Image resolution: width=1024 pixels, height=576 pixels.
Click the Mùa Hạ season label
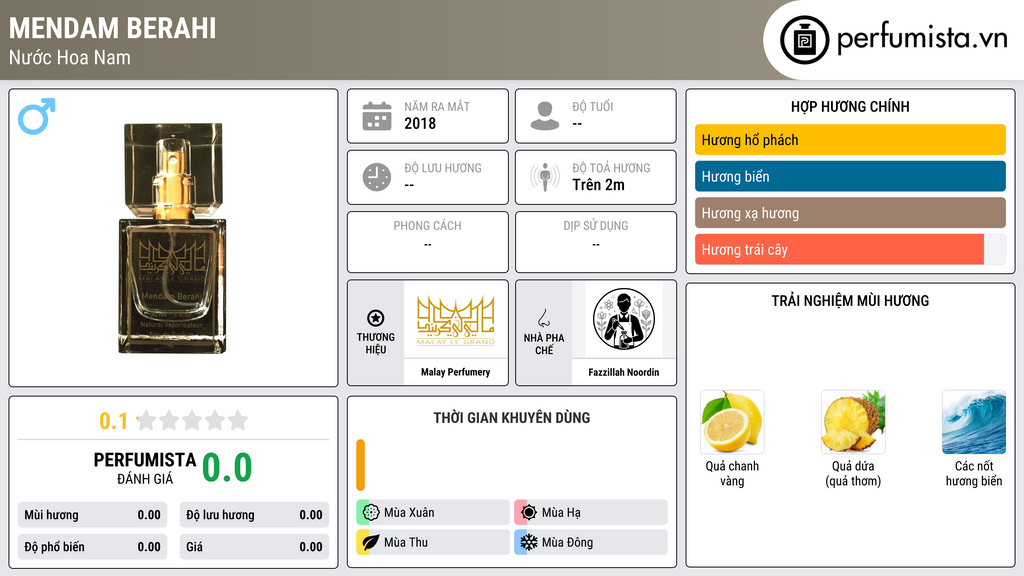coord(561,513)
